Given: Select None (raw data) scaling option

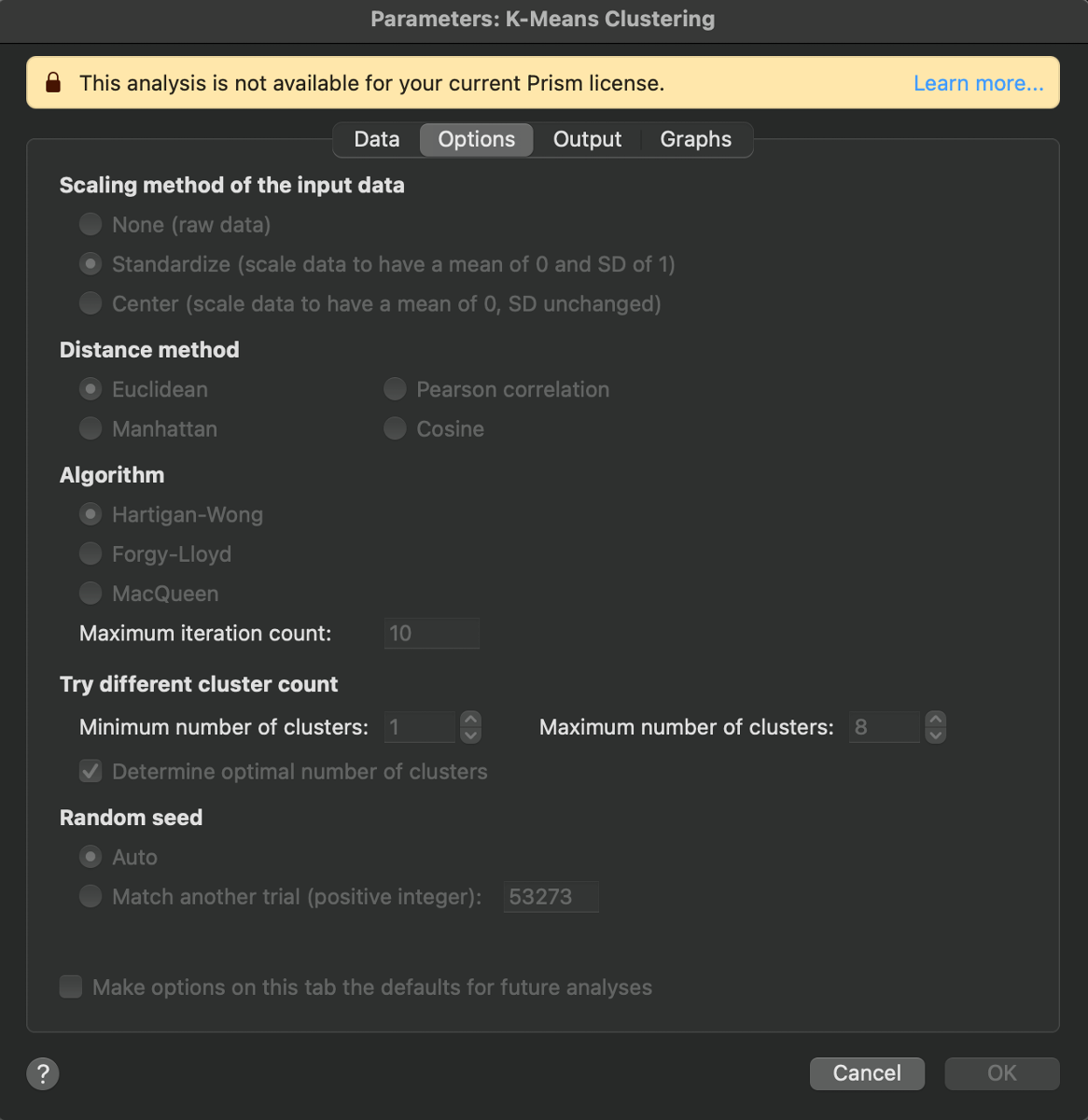Looking at the screenshot, I should point(91,225).
